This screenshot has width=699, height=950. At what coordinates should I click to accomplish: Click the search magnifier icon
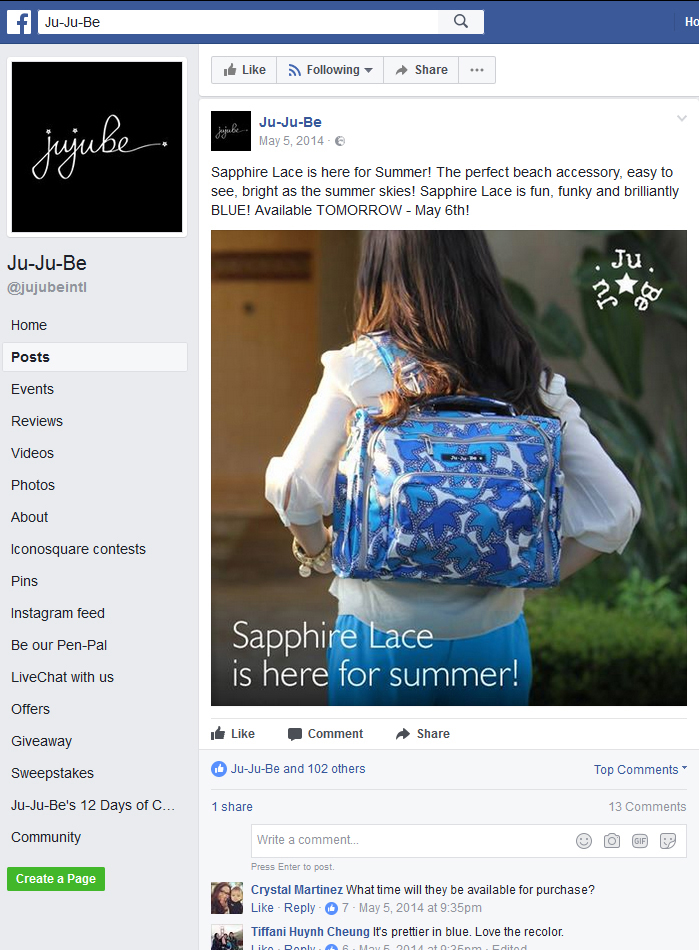461,22
